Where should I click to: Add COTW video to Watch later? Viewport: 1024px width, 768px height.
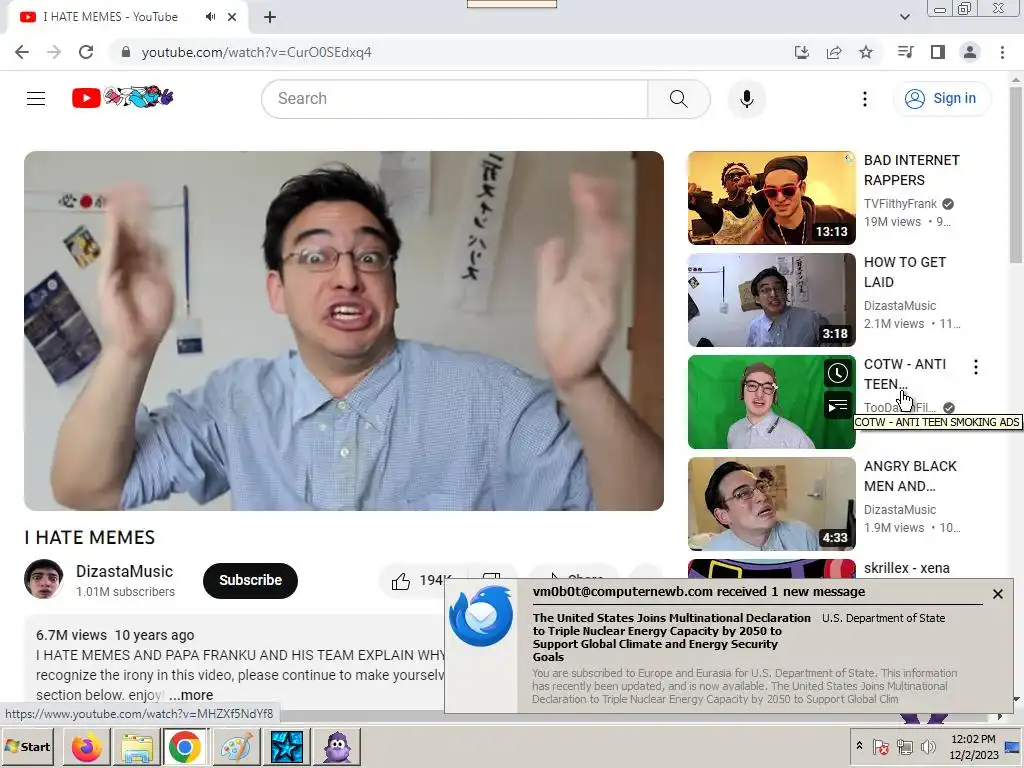click(838, 374)
